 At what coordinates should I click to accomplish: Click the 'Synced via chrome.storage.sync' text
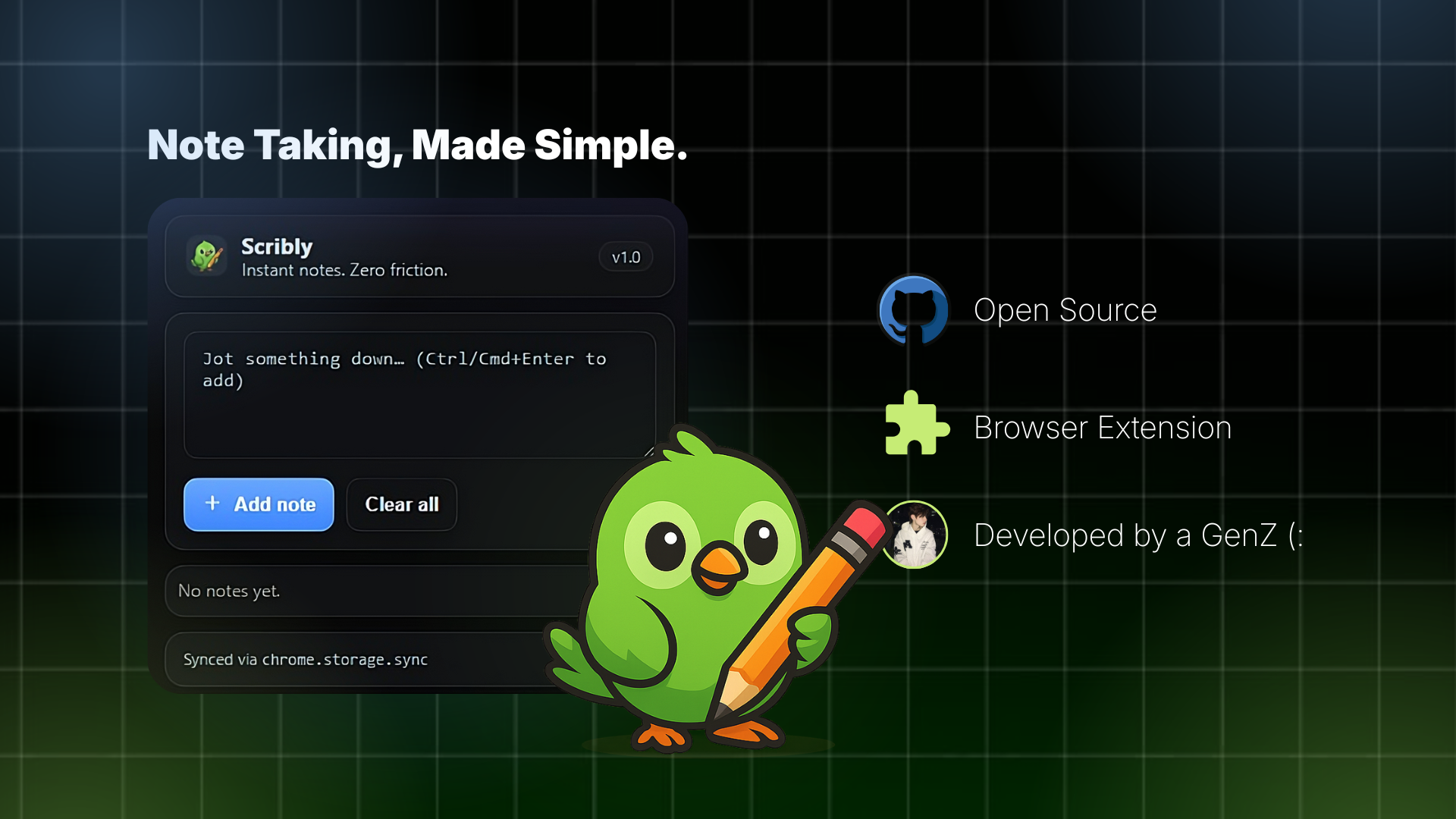[x=306, y=660]
